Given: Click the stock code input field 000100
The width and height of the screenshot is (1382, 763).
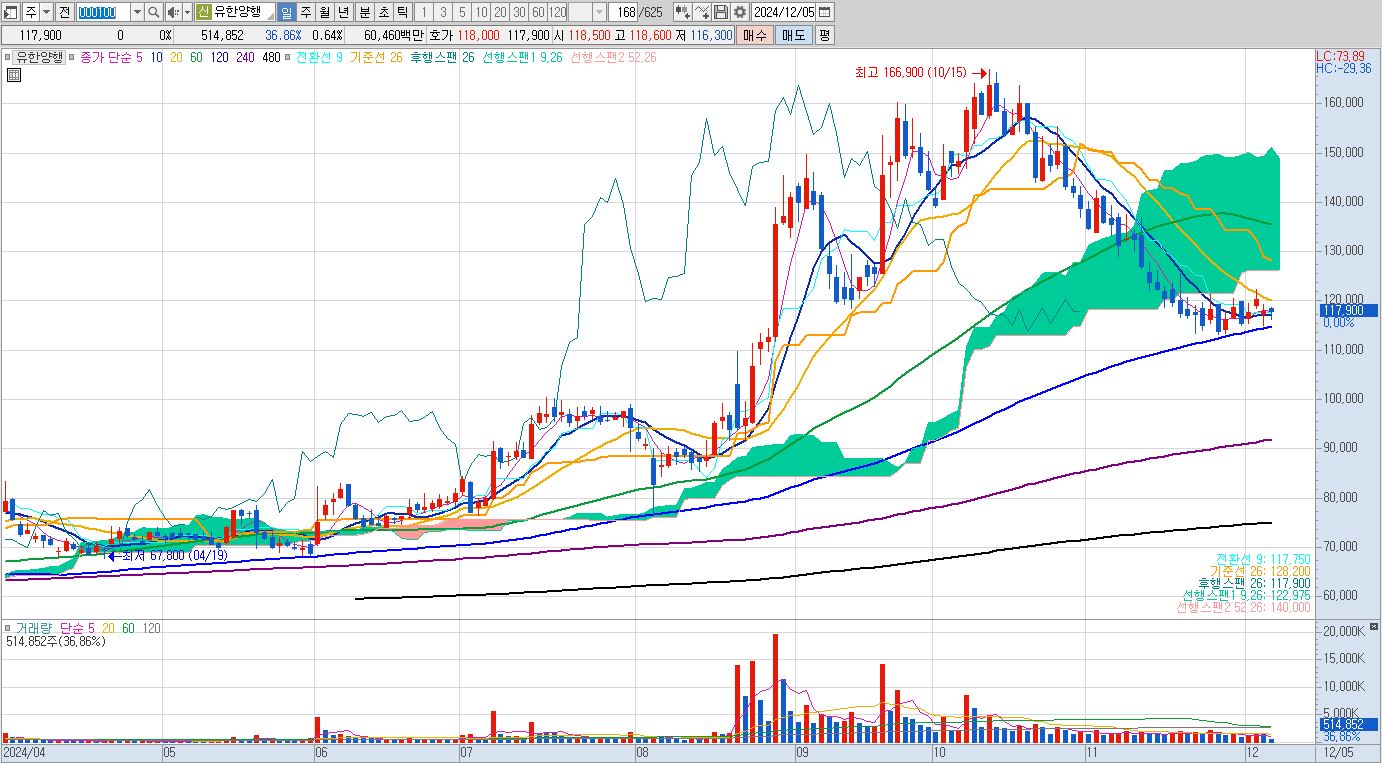Looking at the screenshot, I should [x=103, y=12].
